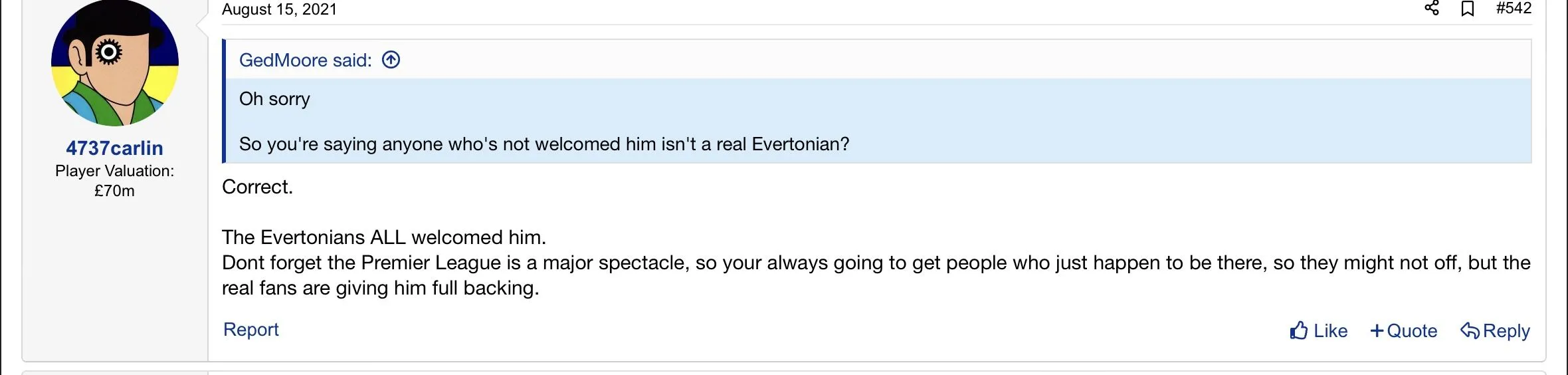Image resolution: width=1568 pixels, height=375 pixels.
Task: Click the "GedMoore said:" quote header
Action: 305,61
